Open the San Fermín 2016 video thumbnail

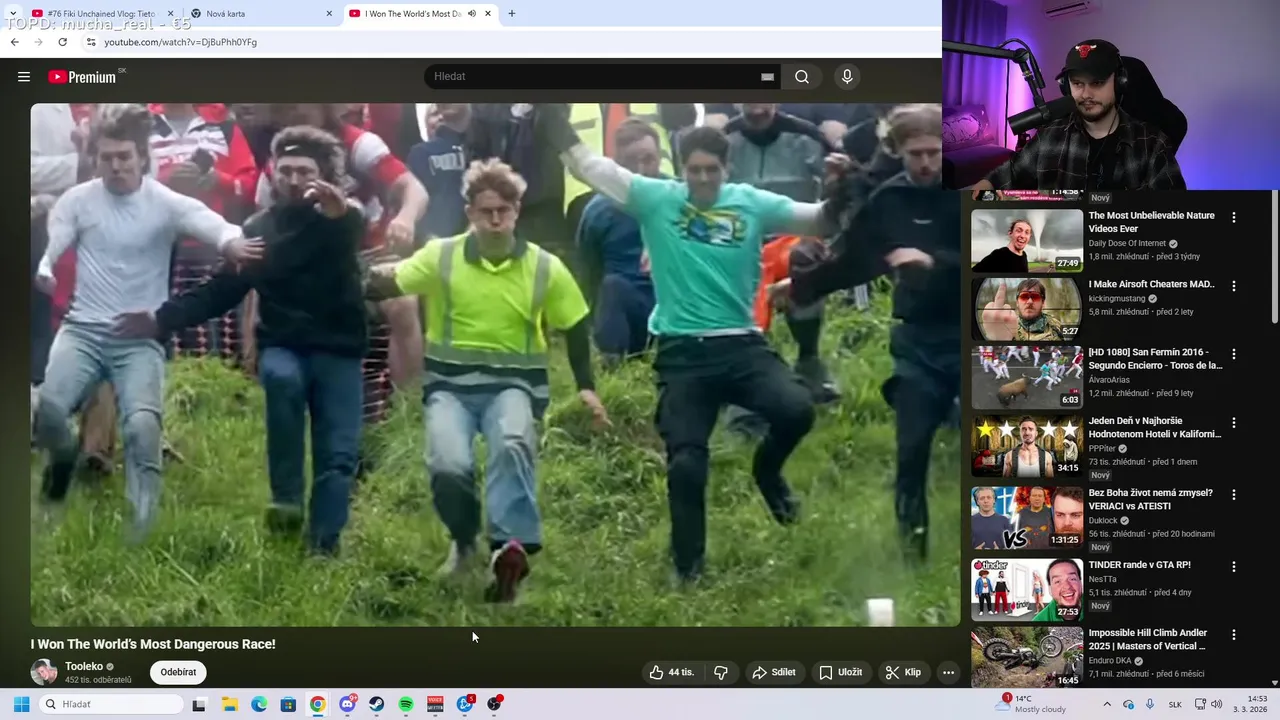(1027, 377)
